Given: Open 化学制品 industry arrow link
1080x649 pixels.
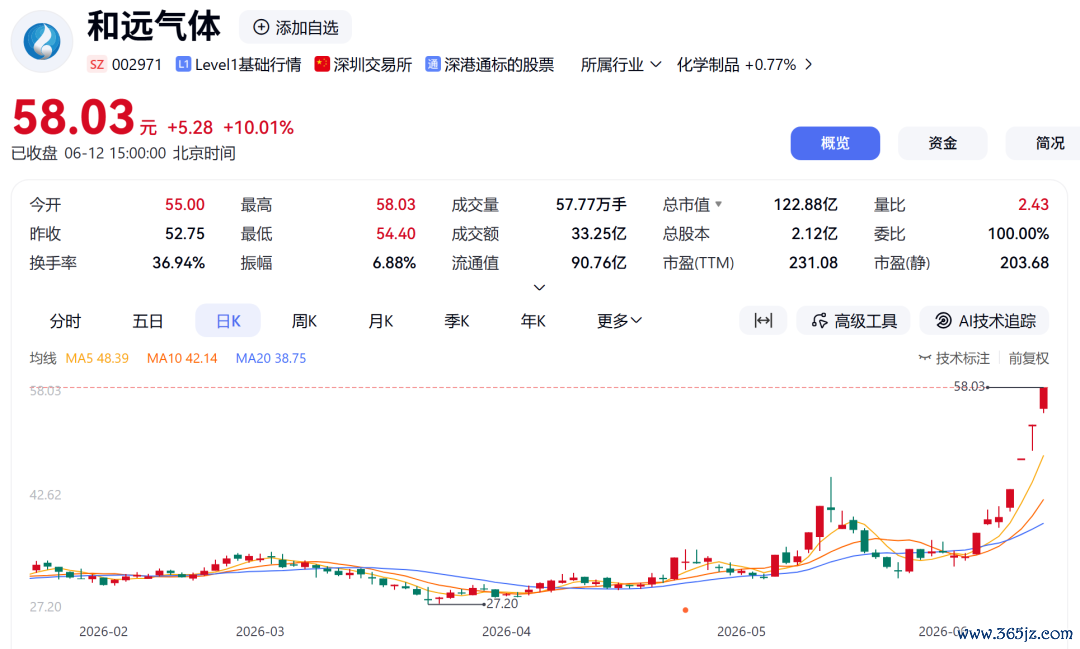Looking at the screenshot, I should 809,65.
